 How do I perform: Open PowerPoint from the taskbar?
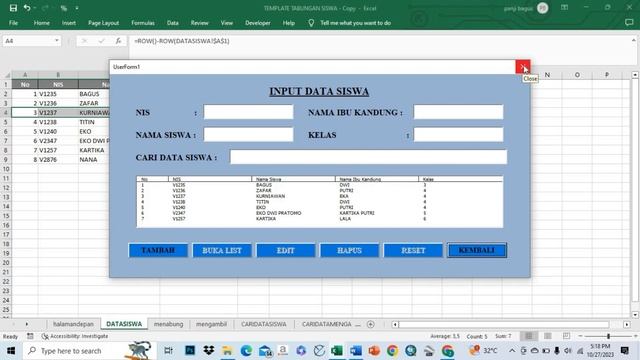[x=374, y=351]
